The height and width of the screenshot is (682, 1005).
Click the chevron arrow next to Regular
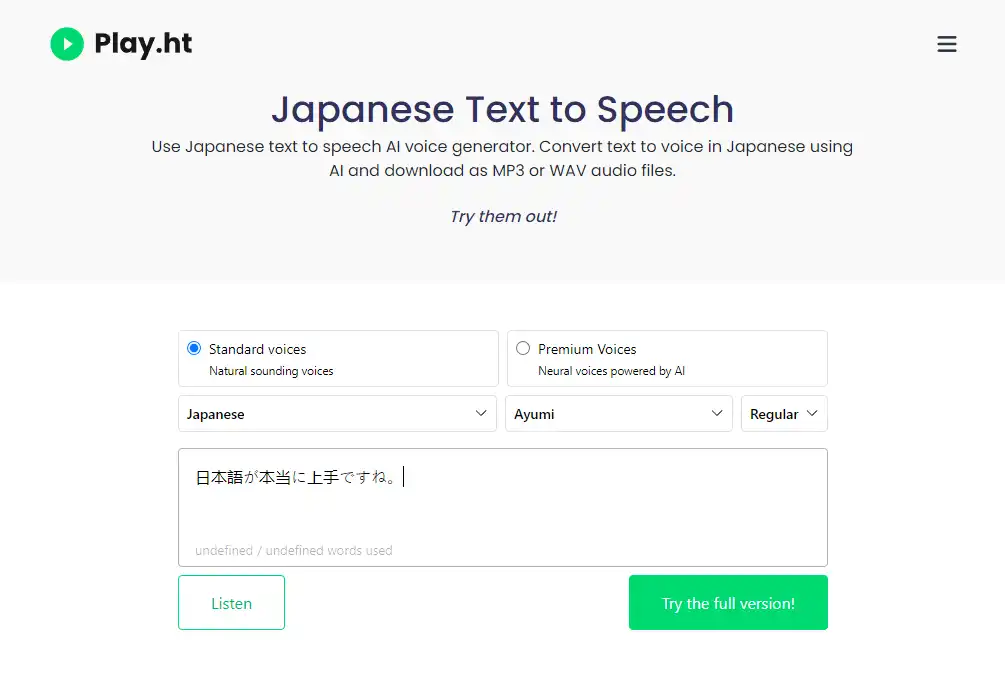[812, 413]
